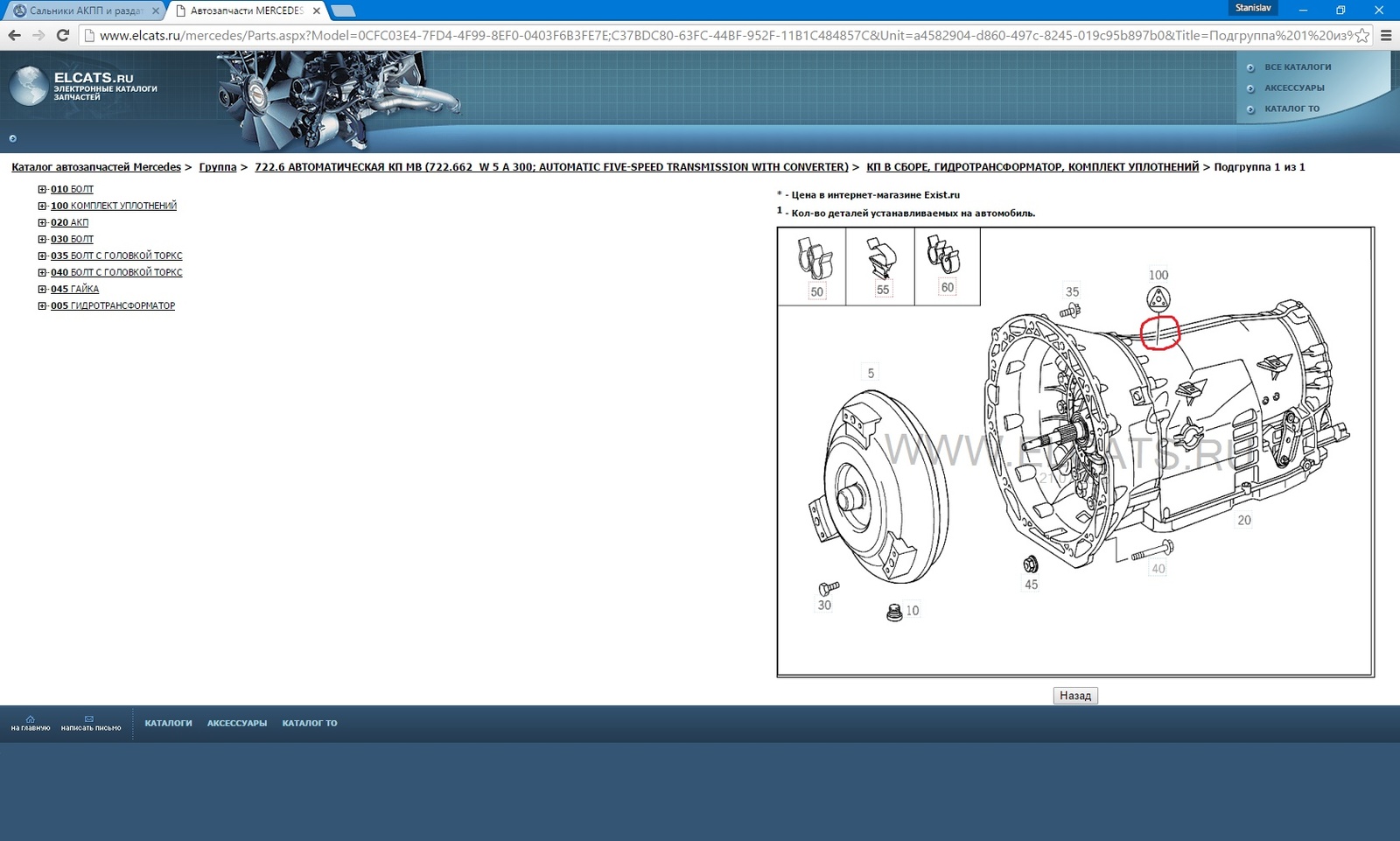This screenshot has height=841, width=1400.
Task: Click the browser forward arrow
Action: pyautogui.click(x=38, y=35)
